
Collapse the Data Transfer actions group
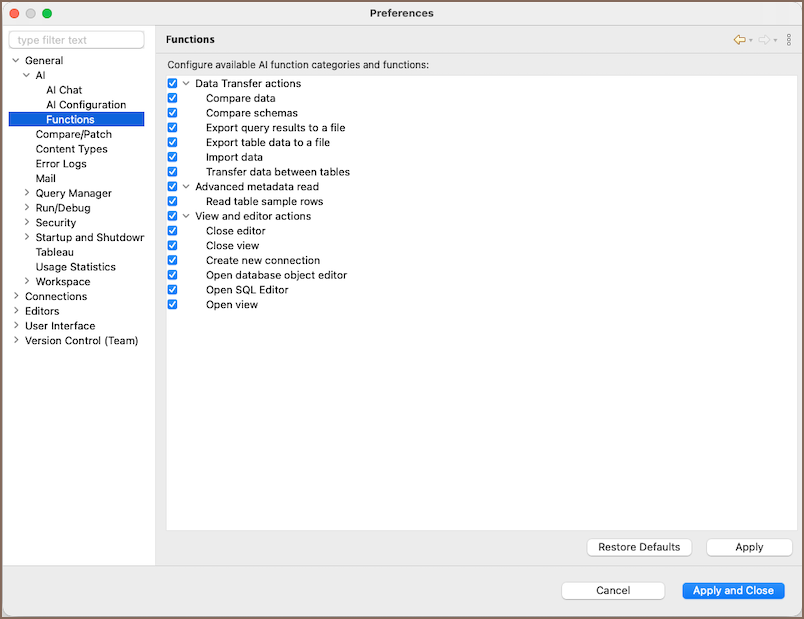186,84
